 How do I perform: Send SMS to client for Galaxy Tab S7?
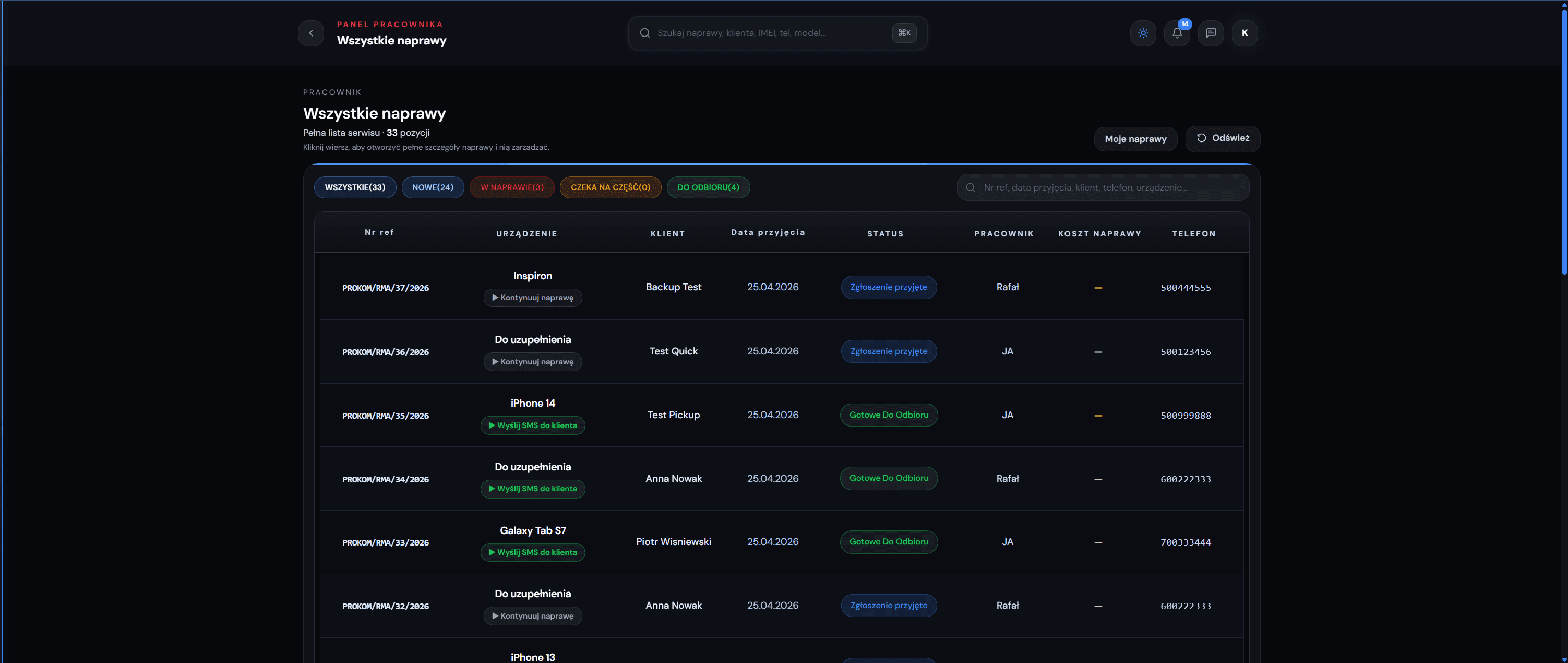[x=533, y=552]
